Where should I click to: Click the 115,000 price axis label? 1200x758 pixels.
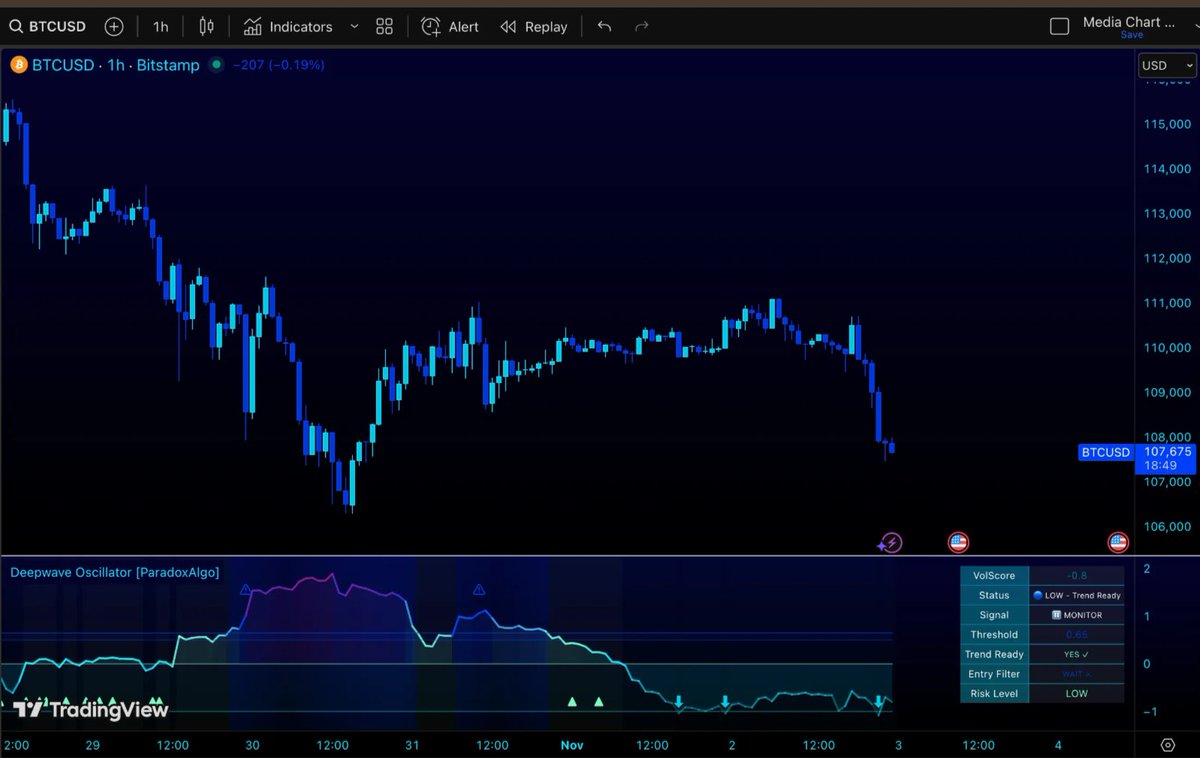[x=1166, y=124]
